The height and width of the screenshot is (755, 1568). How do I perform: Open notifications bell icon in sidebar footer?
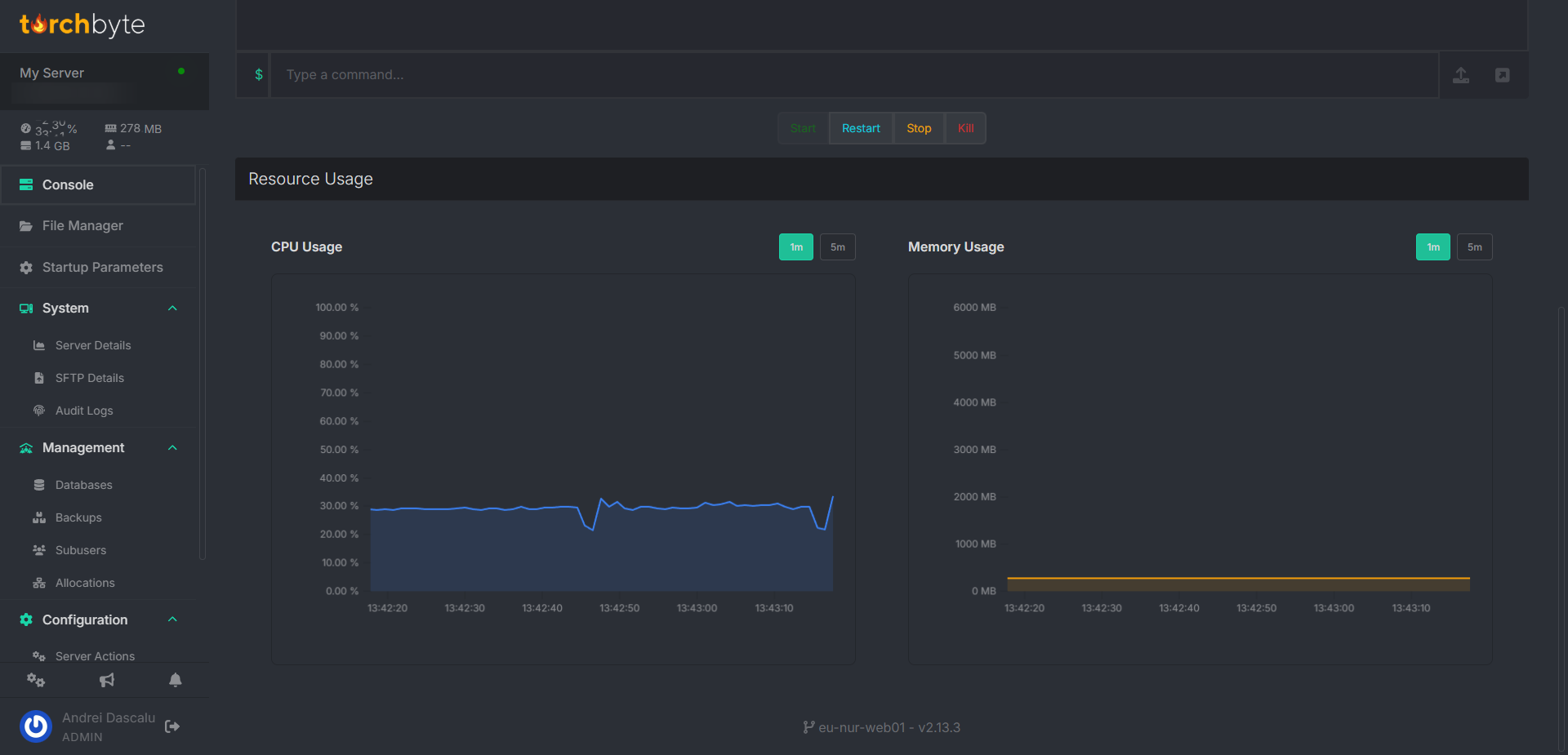(x=175, y=680)
